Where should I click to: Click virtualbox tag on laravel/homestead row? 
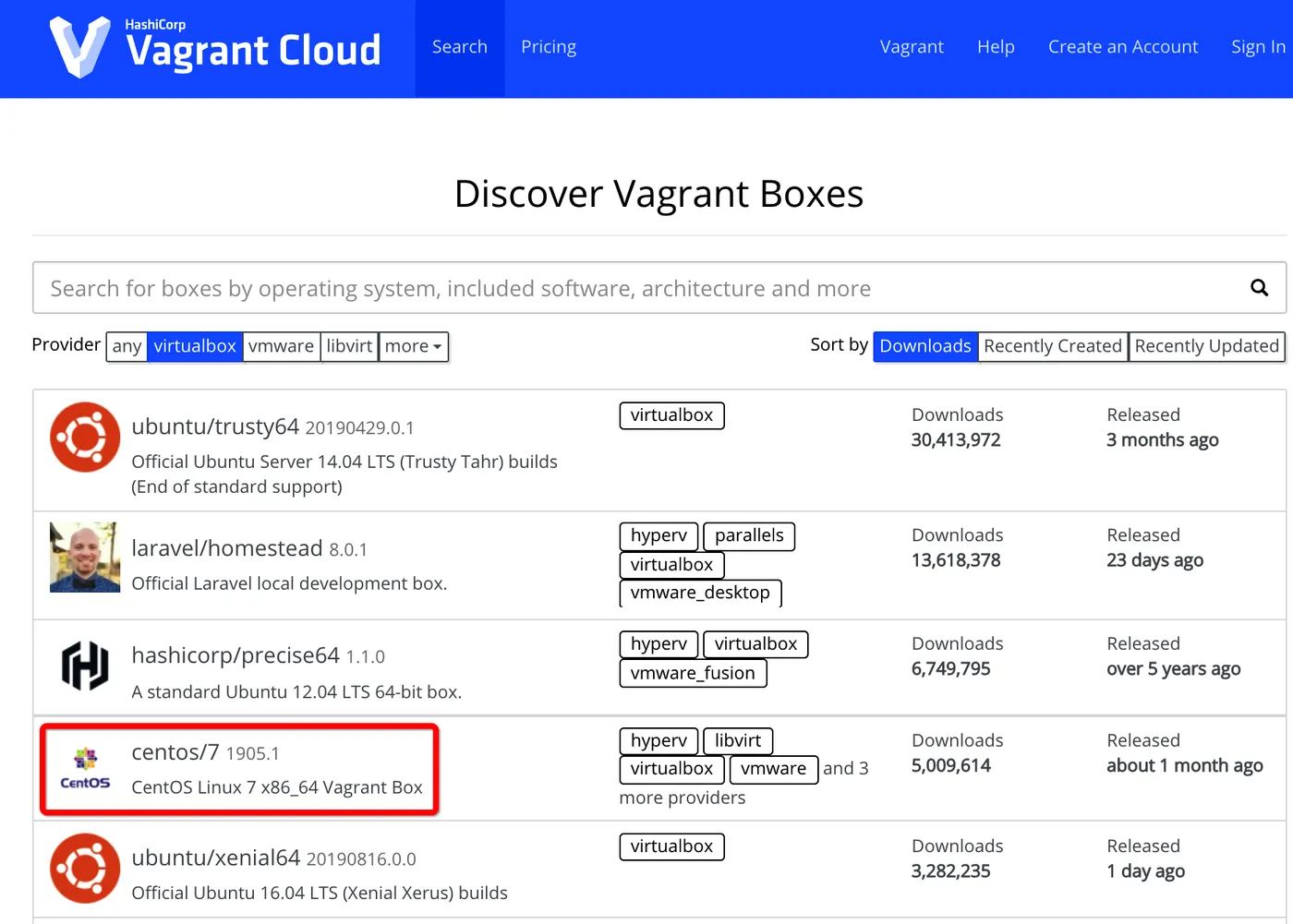[x=671, y=565]
